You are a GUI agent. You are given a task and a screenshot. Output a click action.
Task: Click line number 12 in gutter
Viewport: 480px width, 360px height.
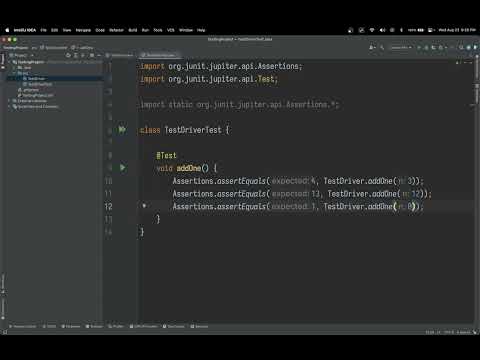(x=108, y=206)
